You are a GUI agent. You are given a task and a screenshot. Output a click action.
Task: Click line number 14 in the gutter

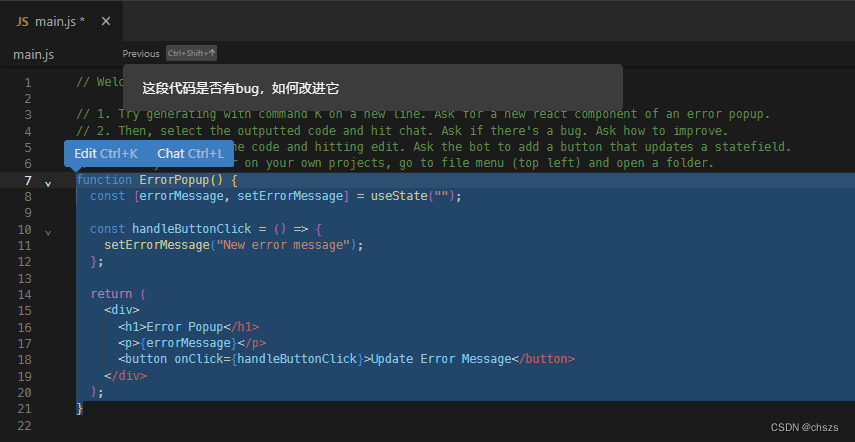[x=25, y=294]
